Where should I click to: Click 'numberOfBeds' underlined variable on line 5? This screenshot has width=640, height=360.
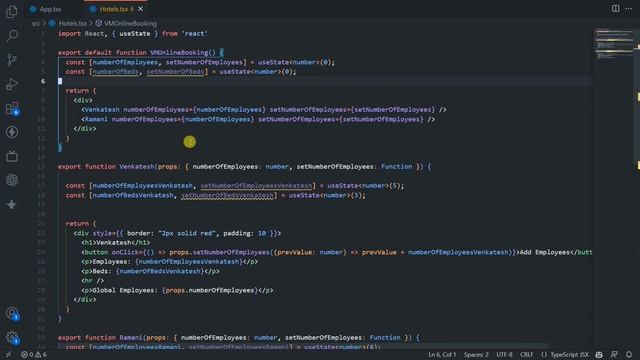116,72
